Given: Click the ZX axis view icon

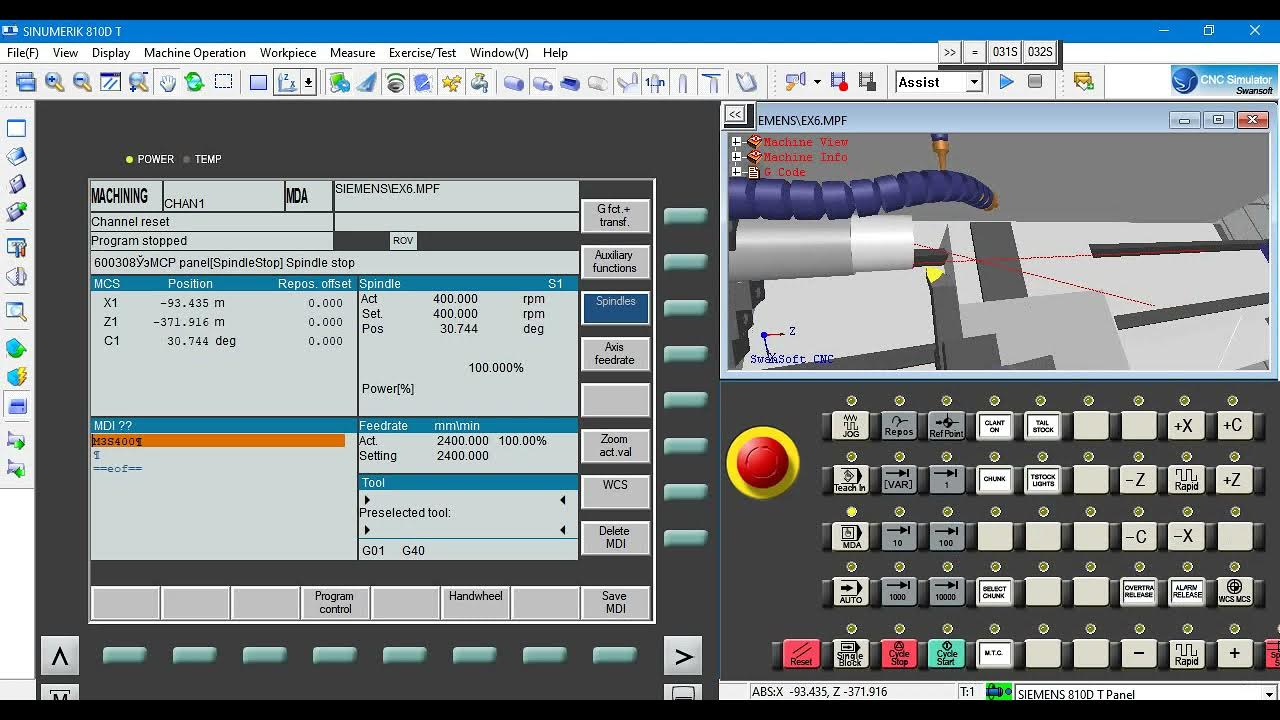Looking at the screenshot, I should [286, 83].
